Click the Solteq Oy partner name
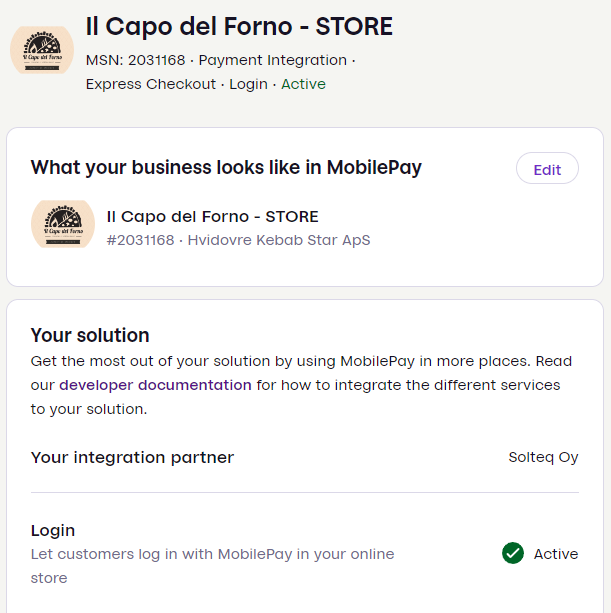 click(543, 458)
